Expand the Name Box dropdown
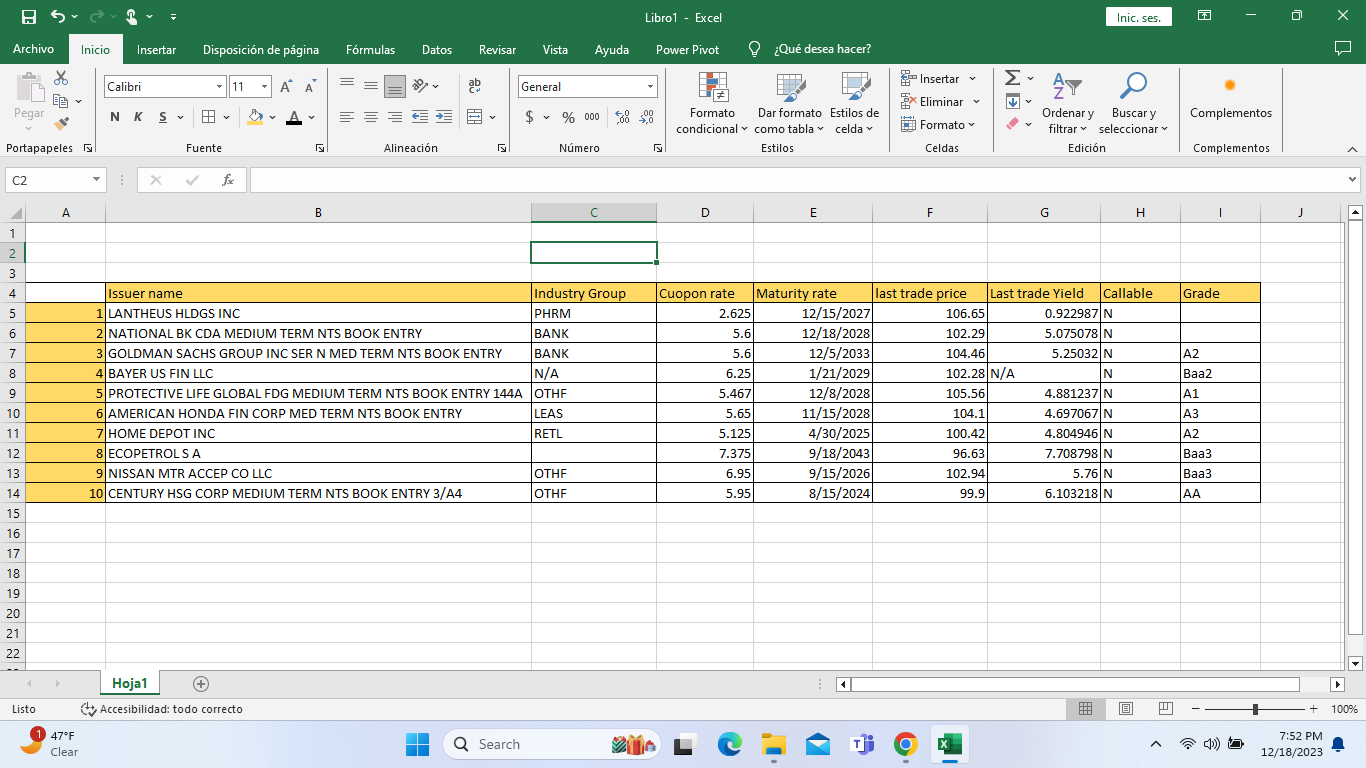 (98, 180)
